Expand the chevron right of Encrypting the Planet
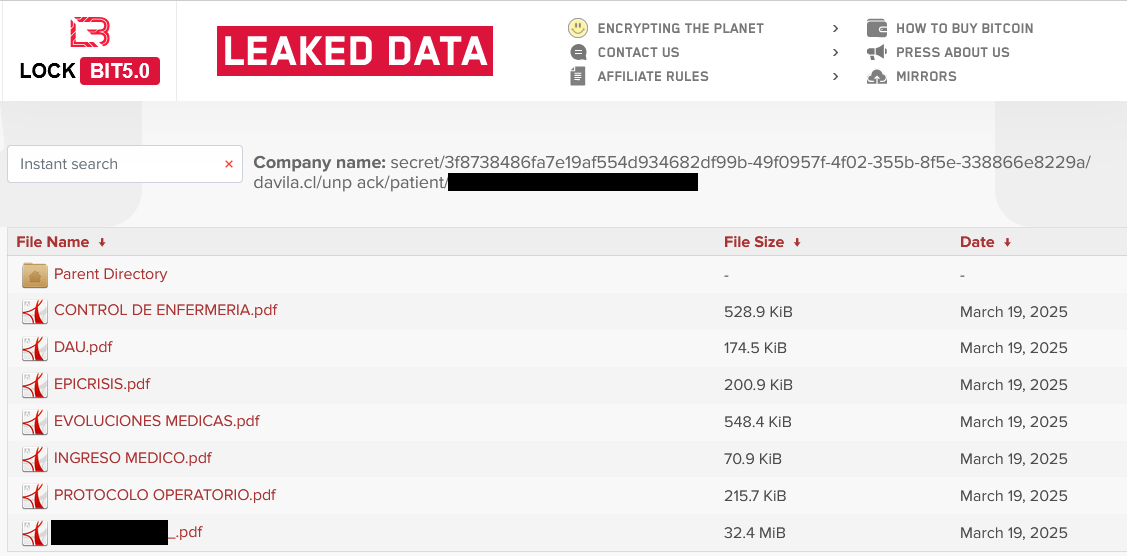This screenshot has width=1127, height=556. tap(835, 28)
